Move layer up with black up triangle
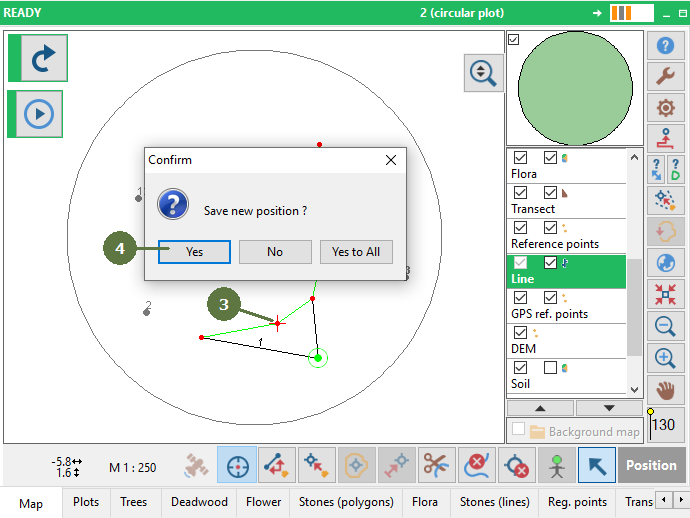This screenshot has width=690, height=518. [540, 408]
